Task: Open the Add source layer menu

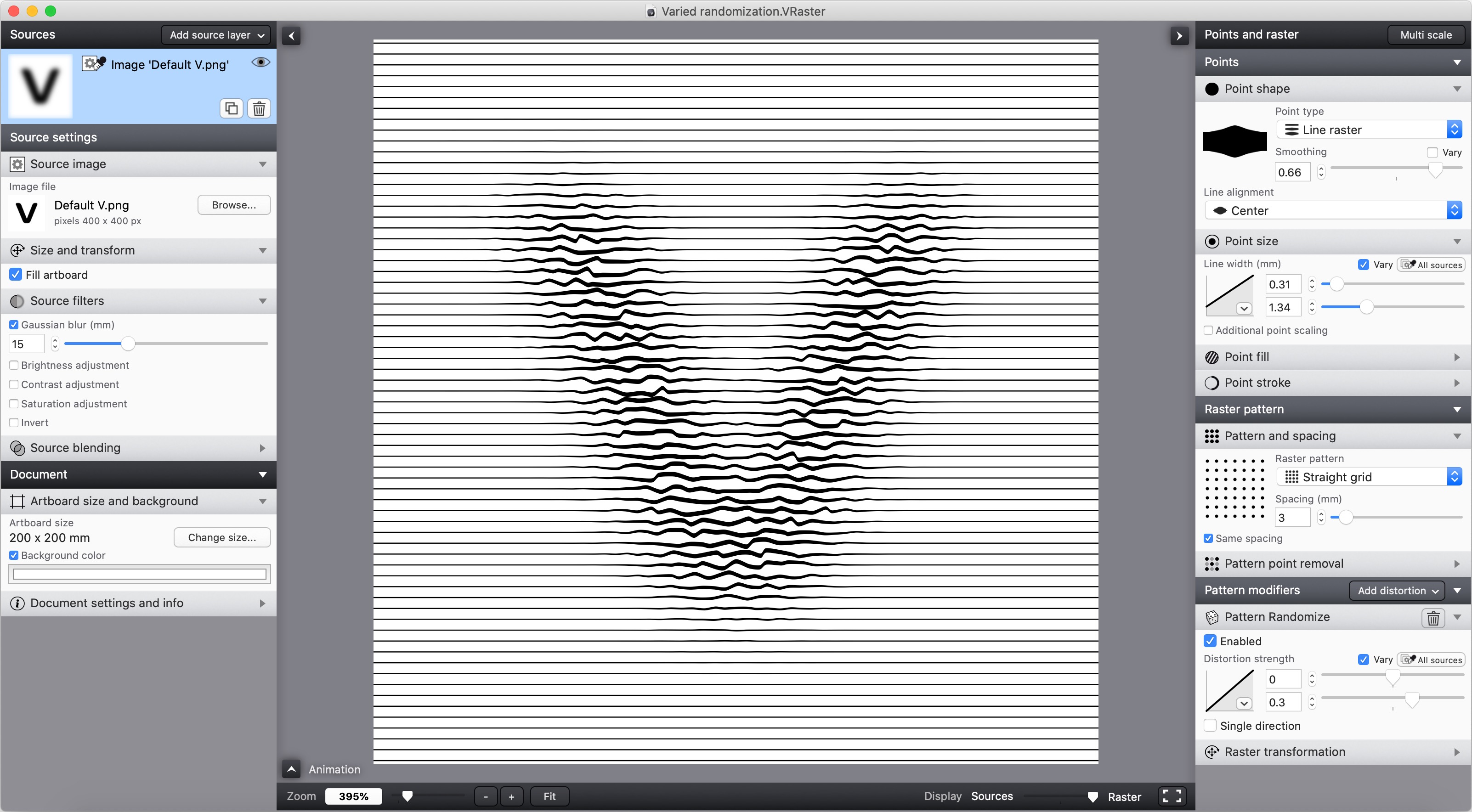Action: pyautogui.click(x=214, y=35)
